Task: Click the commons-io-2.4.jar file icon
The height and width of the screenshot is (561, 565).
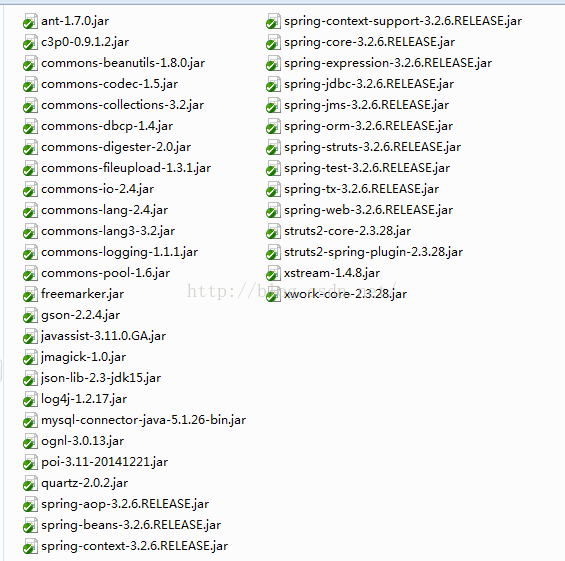Action: tap(30, 189)
